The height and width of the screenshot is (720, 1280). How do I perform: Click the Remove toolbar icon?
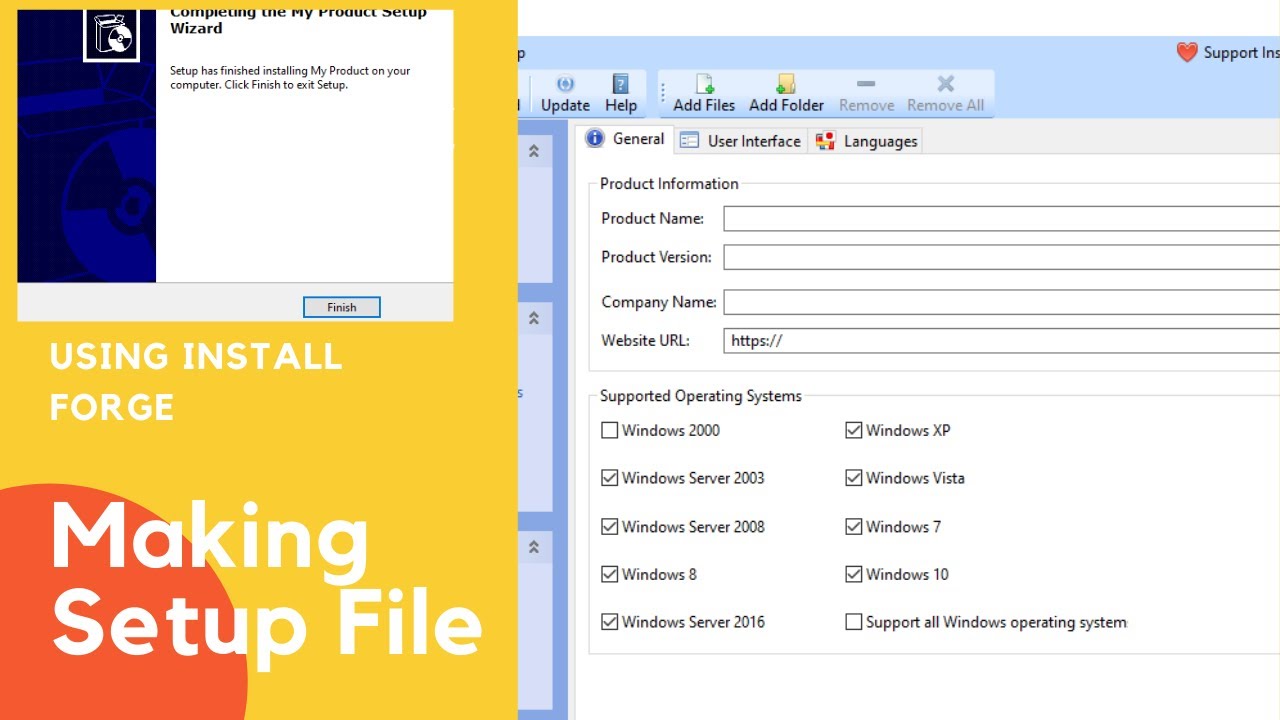866,84
